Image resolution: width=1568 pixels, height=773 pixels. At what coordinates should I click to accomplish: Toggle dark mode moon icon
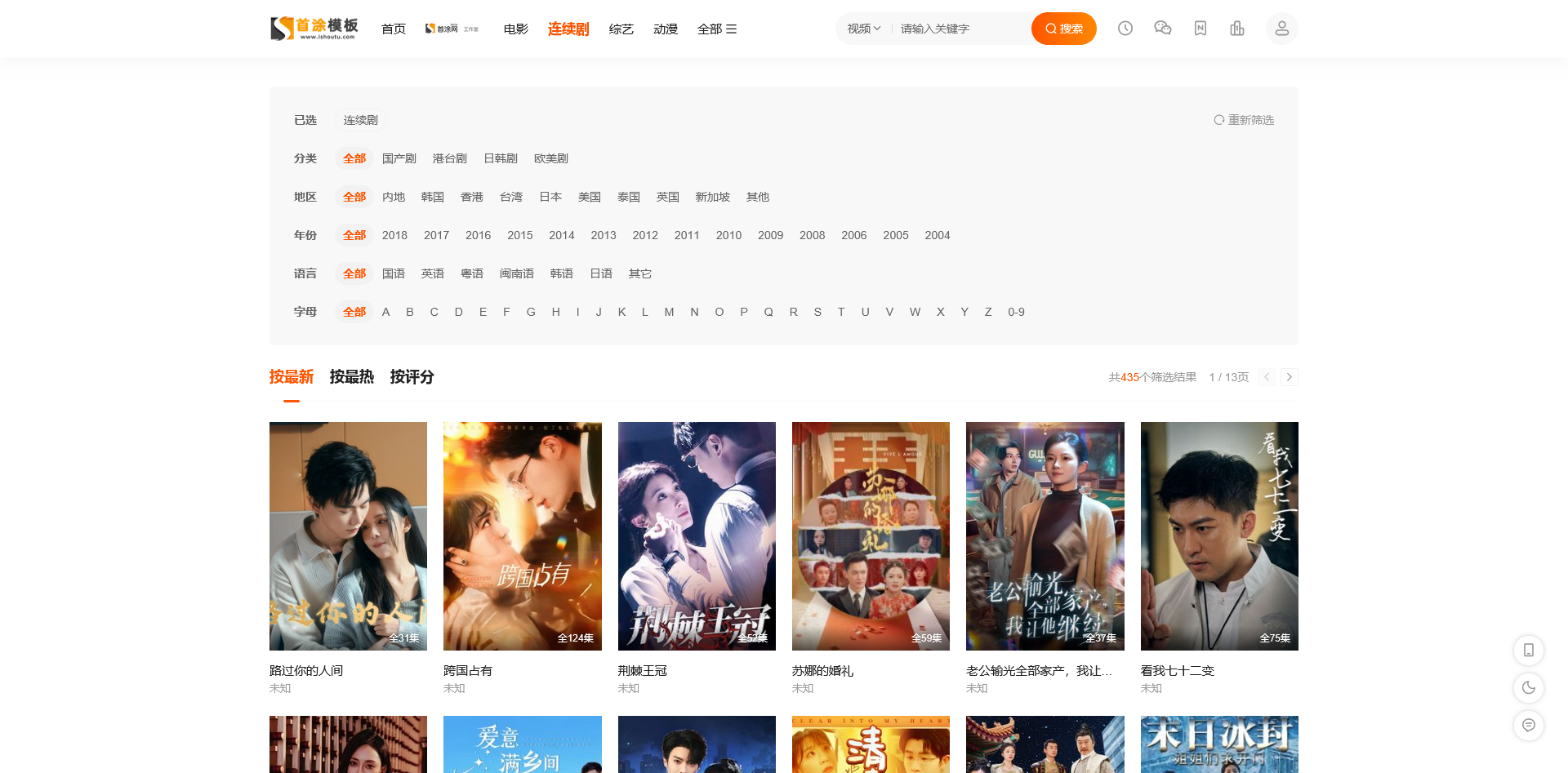1529,688
